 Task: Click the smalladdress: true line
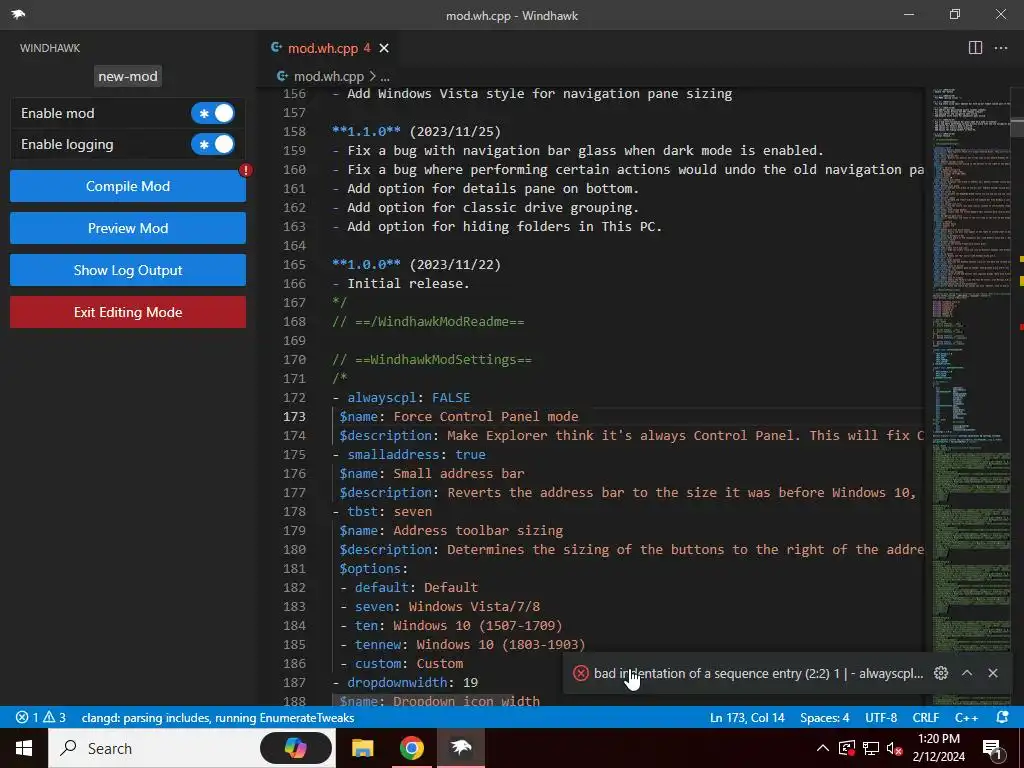pos(409,455)
